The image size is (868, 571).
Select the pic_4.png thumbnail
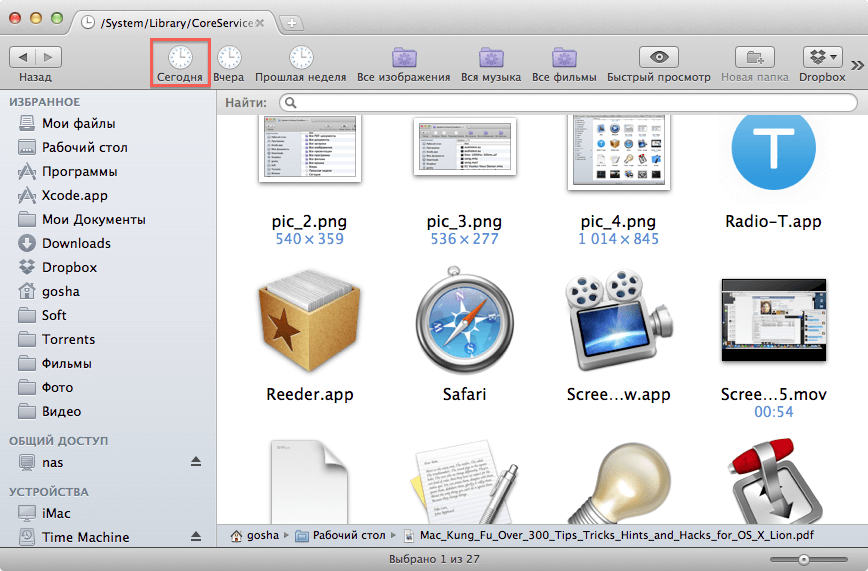pyautogui.click(x=619, y=152)
